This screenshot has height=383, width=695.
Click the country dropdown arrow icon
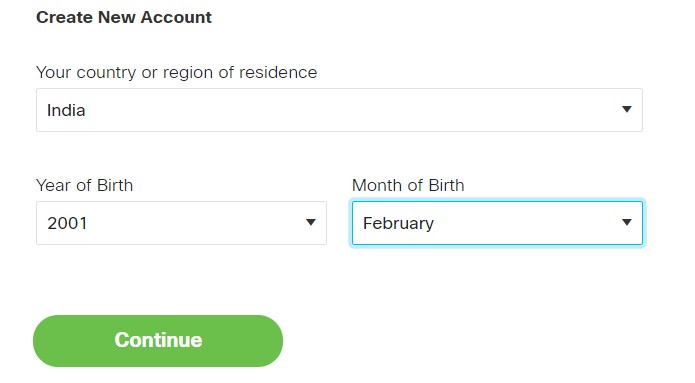pyautogui.click(x=626, y=109)
